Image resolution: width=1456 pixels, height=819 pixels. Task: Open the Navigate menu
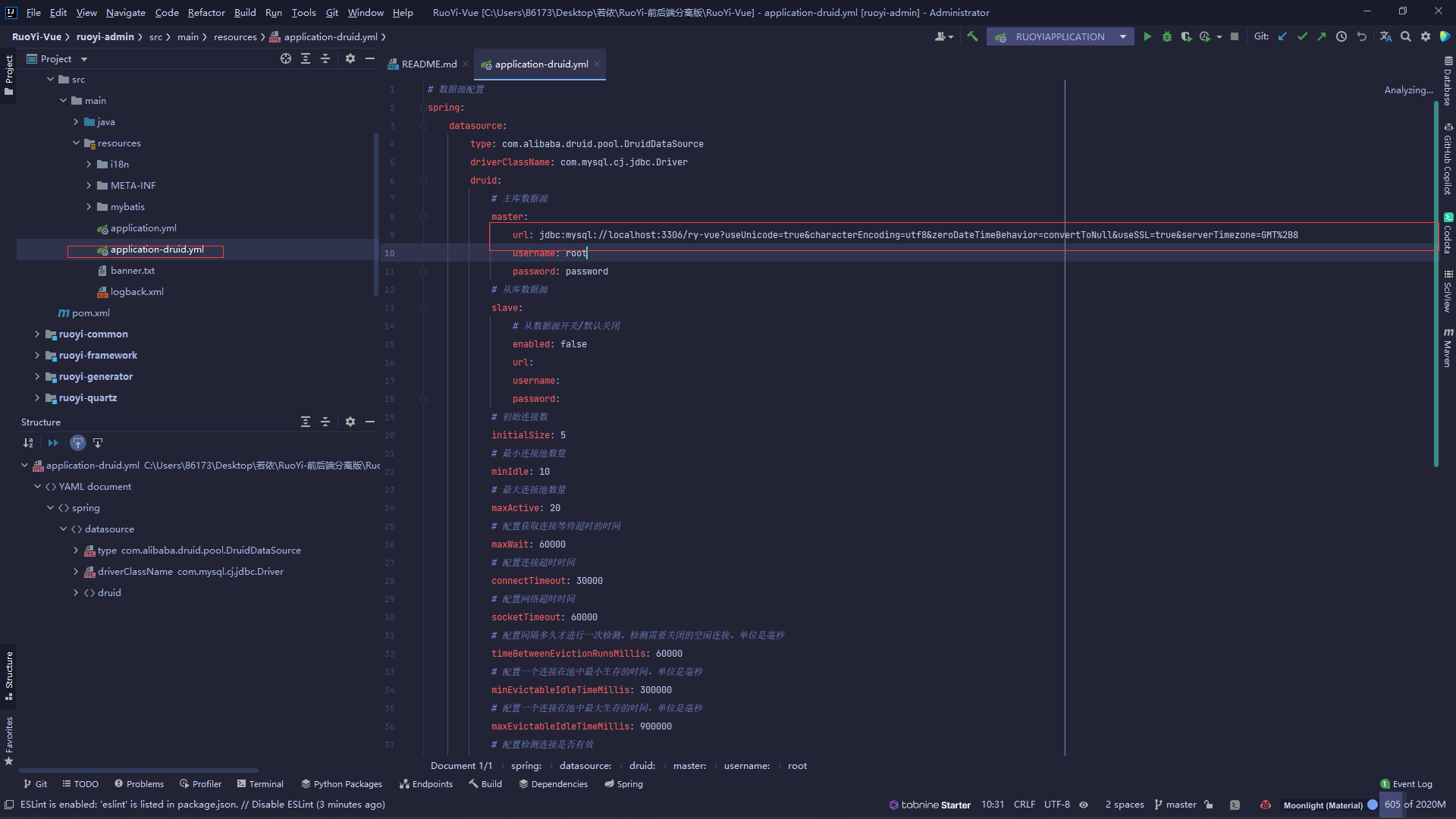[x=126, y=12]
